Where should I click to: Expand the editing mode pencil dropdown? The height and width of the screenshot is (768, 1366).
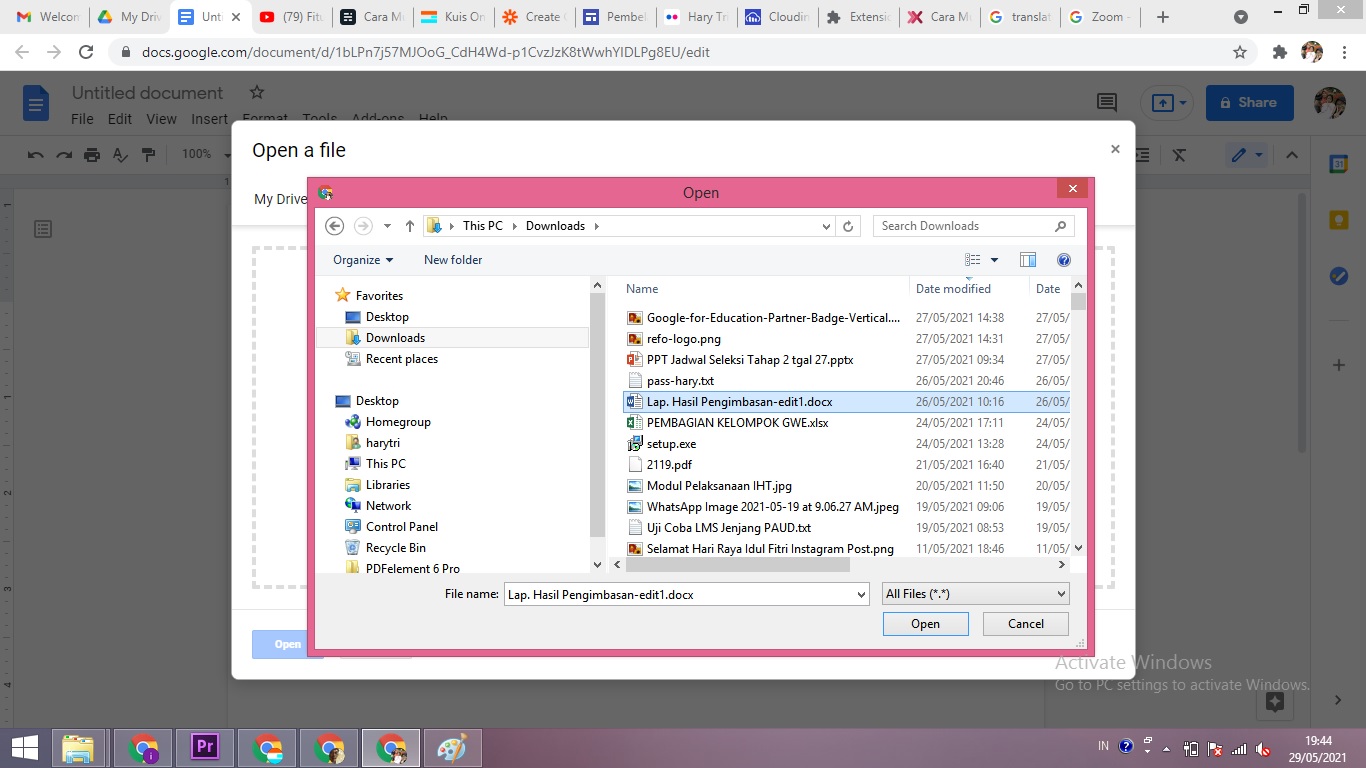tap(1259, 155)
